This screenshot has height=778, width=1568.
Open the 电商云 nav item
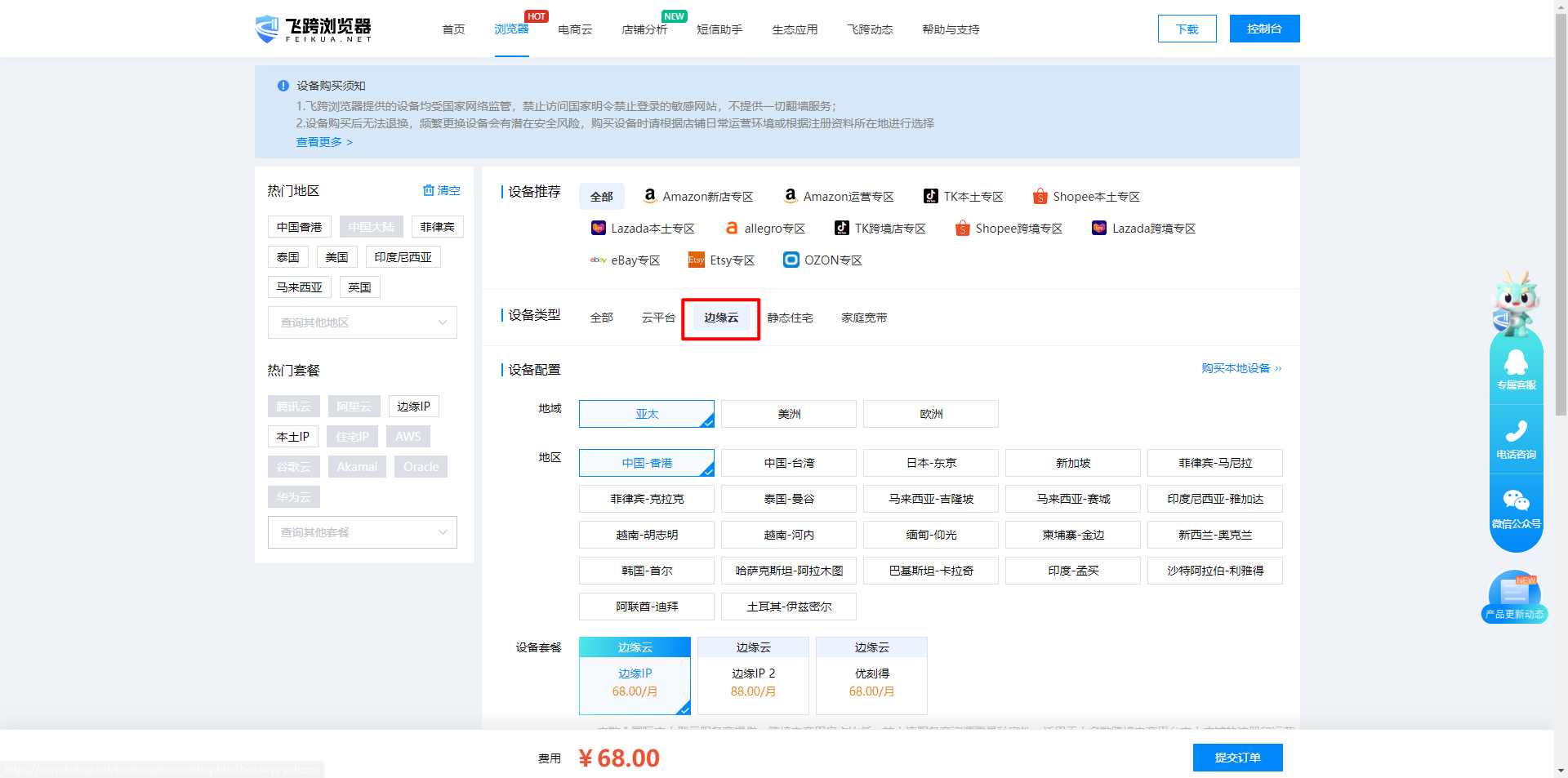[575, 29]
